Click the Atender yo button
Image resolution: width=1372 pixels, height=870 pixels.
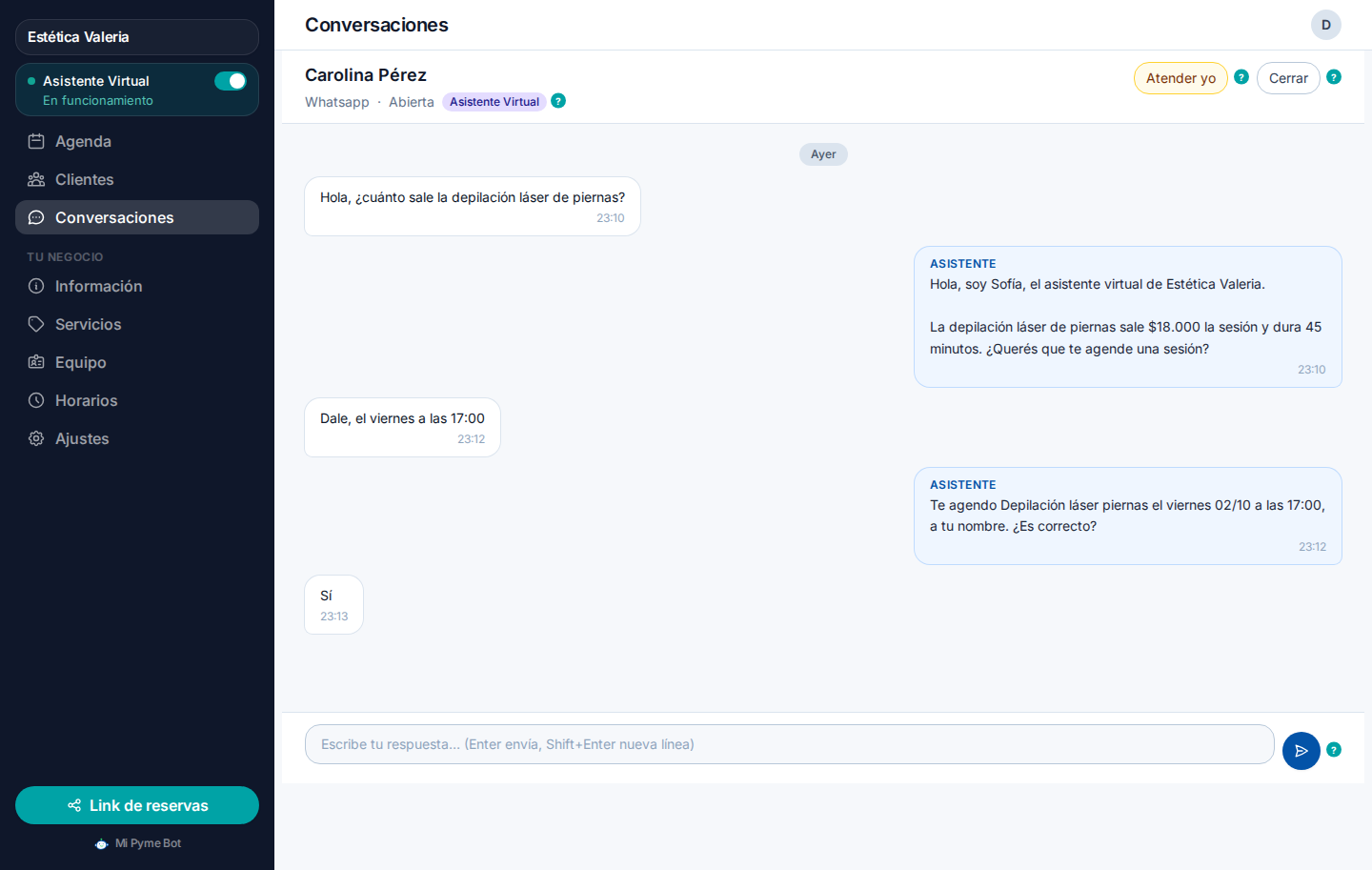coord(1180,78)
